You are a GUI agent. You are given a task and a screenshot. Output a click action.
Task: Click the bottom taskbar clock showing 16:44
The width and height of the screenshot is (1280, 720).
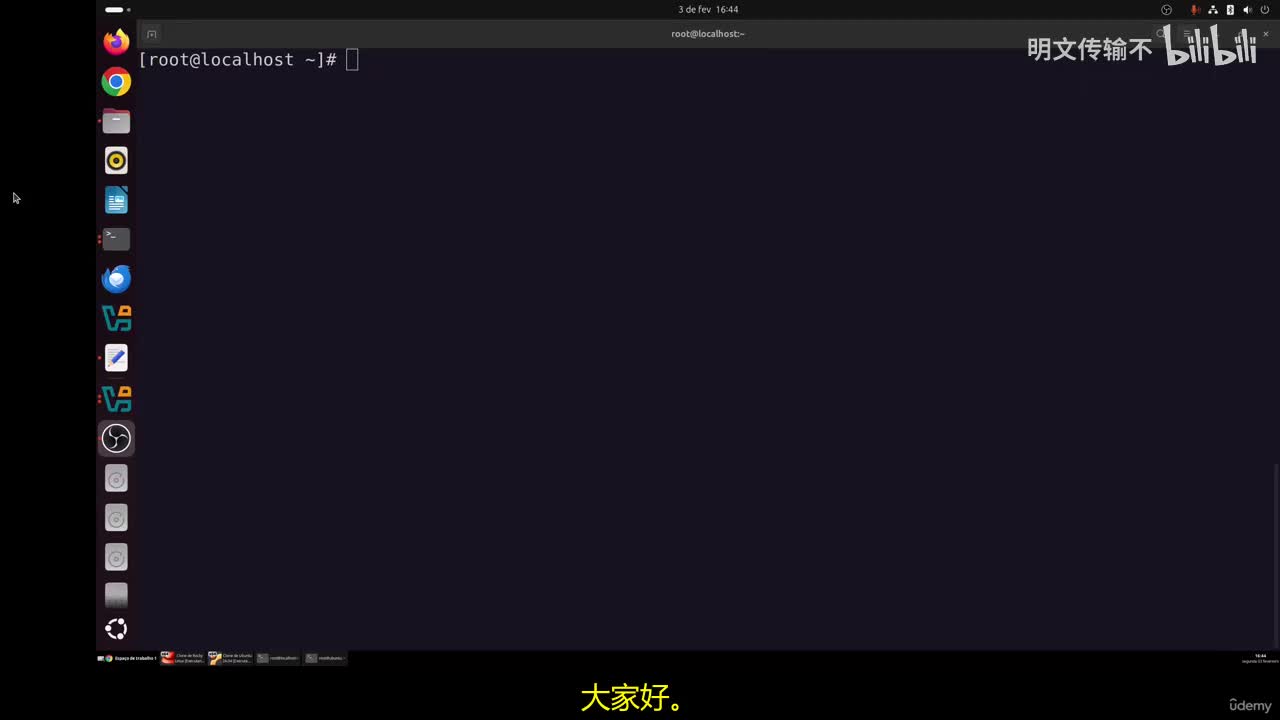[x=1260, y=658]
